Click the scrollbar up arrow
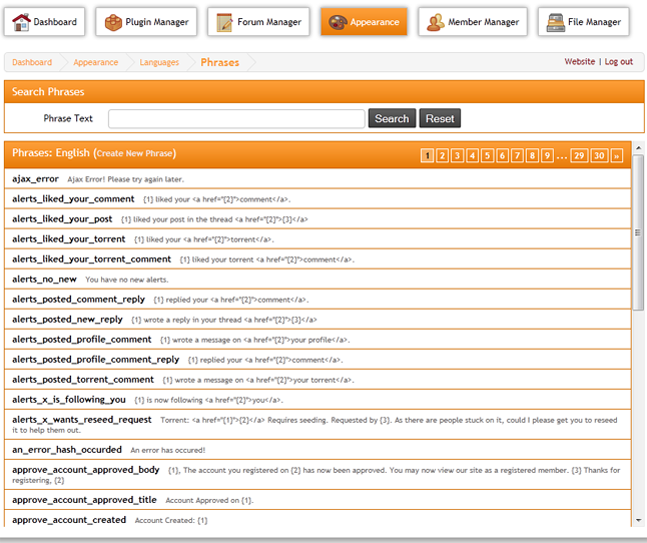This screenshot has height=543, width=647. coord(638,148)
